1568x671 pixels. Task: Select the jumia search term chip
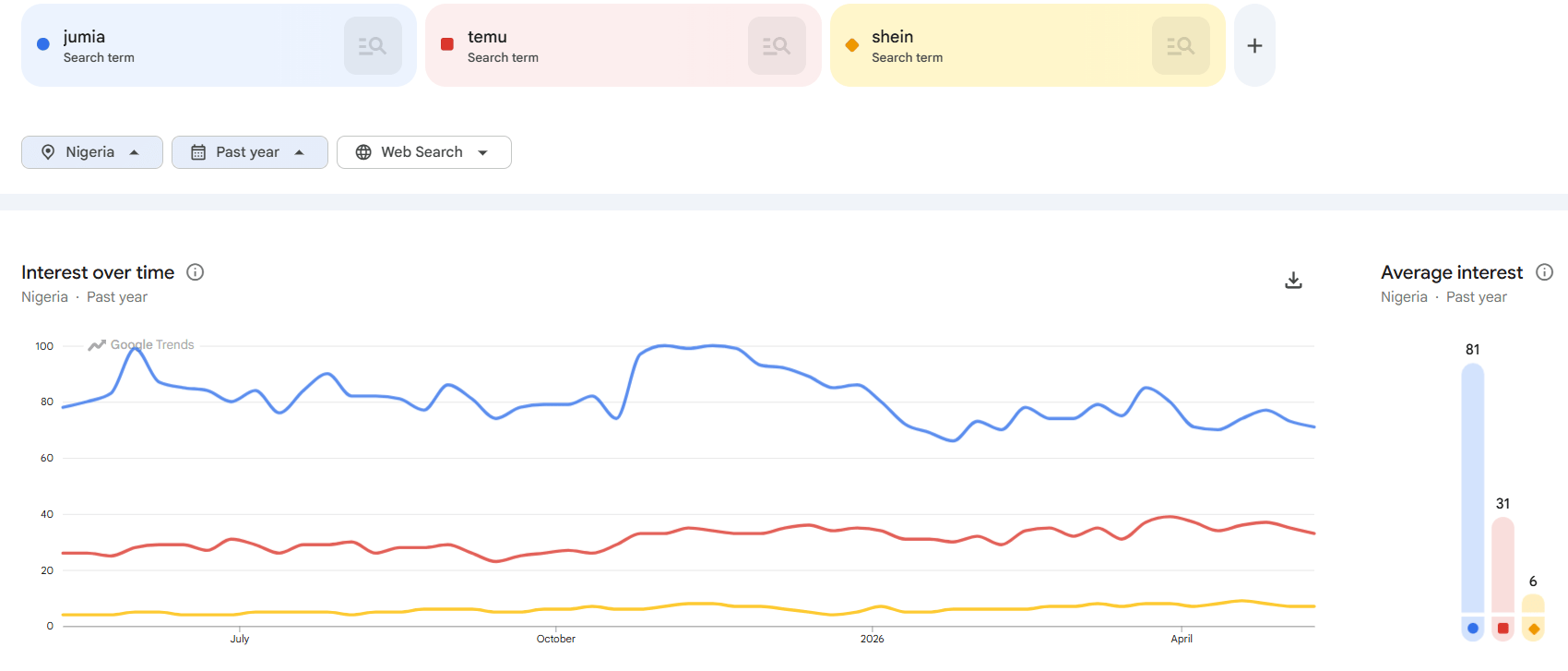[x=219, y=45]
